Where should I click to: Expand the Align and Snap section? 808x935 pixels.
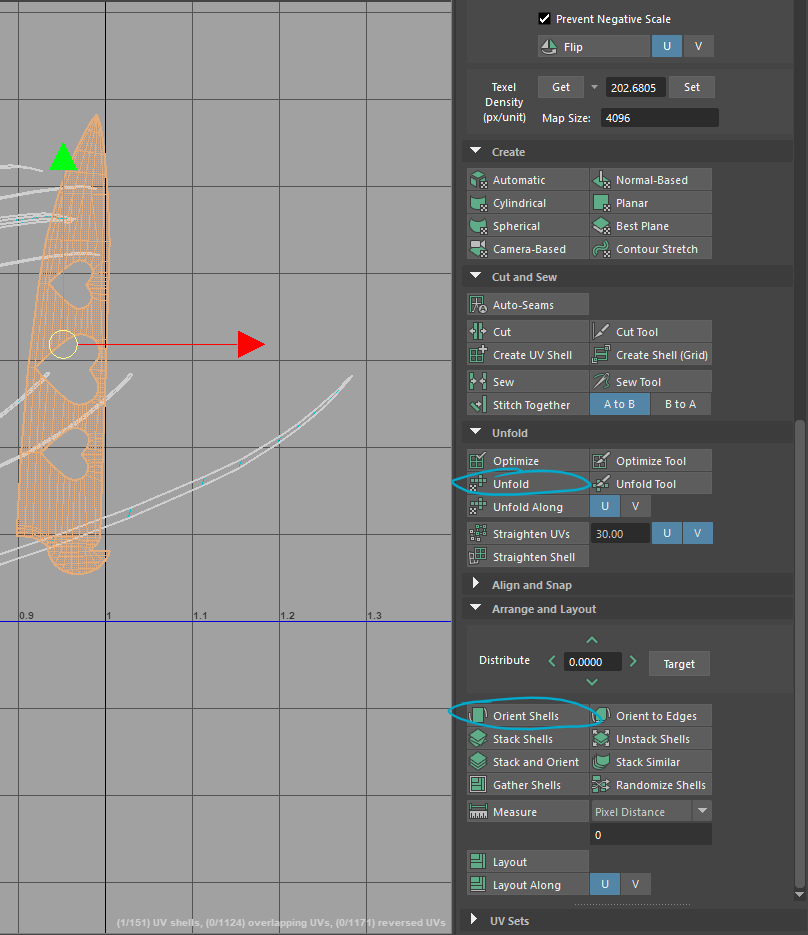coord(476,583)
